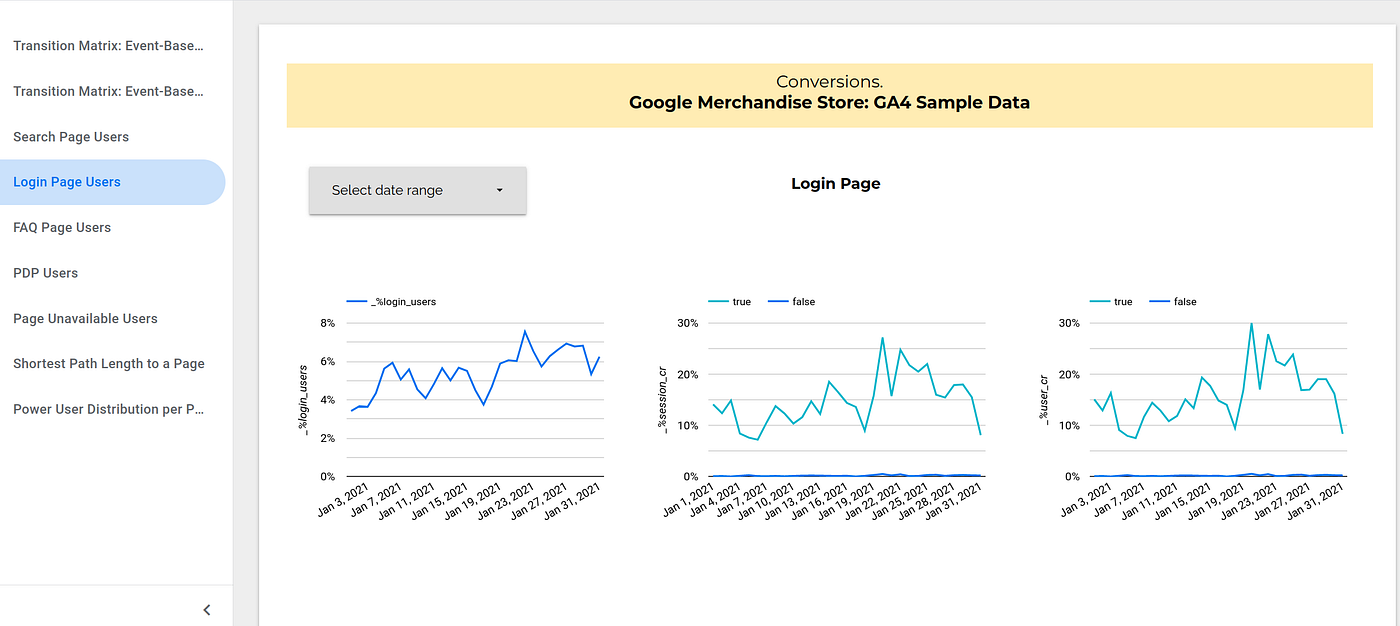Click the date range dropdown arrow

pyautogui.click(x=499, y=190)
